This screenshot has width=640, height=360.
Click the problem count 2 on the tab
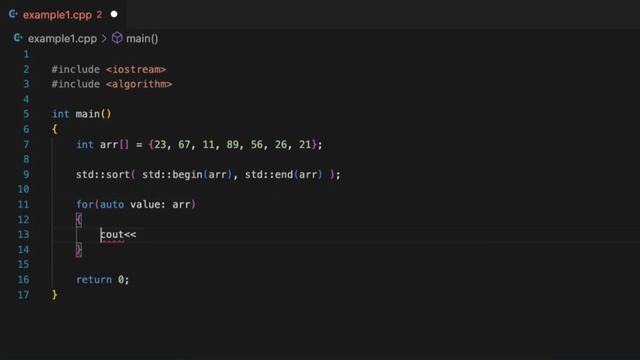[99, 15]
